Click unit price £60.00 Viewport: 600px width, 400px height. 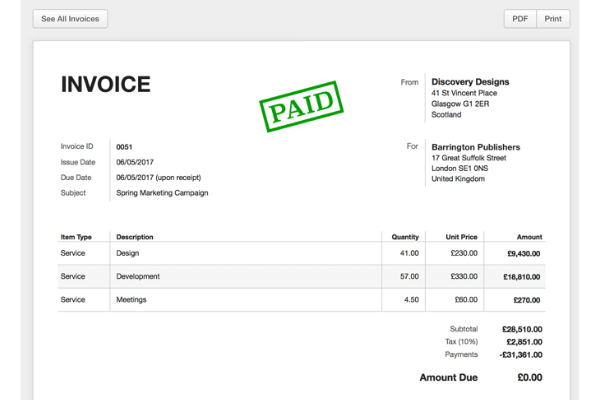click(466, 300)
